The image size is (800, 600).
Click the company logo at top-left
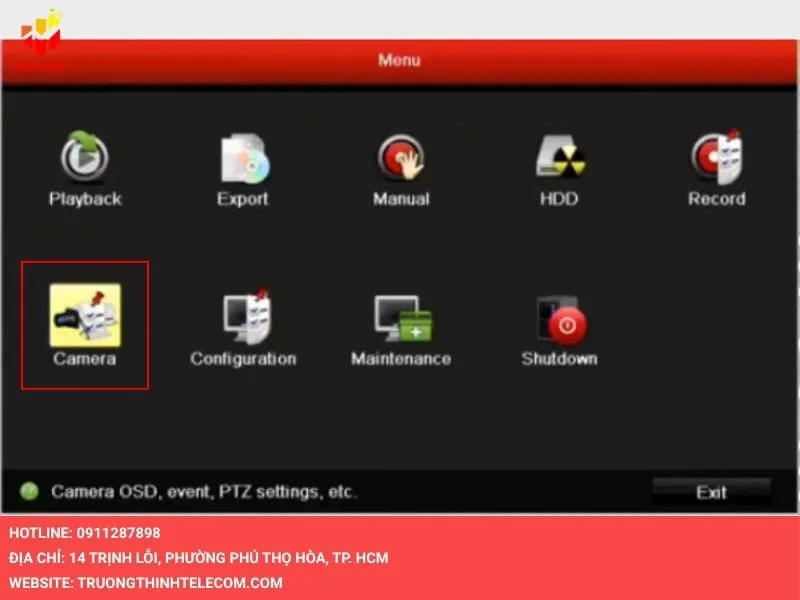(x=42, y=33)
